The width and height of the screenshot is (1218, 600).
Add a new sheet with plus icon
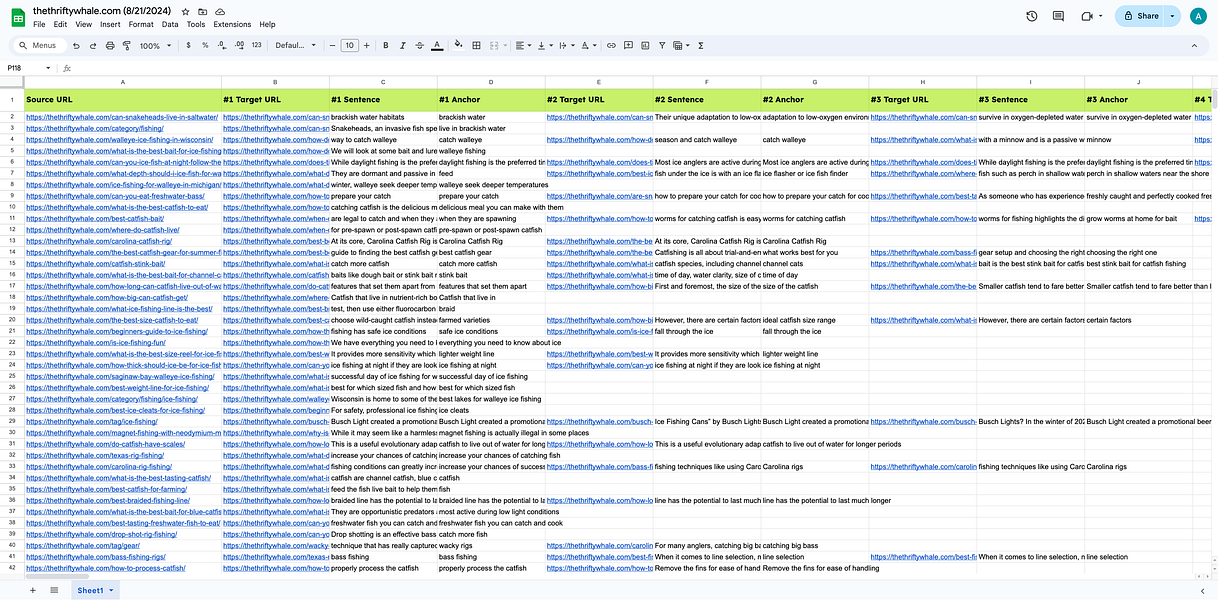pos(32,590)
